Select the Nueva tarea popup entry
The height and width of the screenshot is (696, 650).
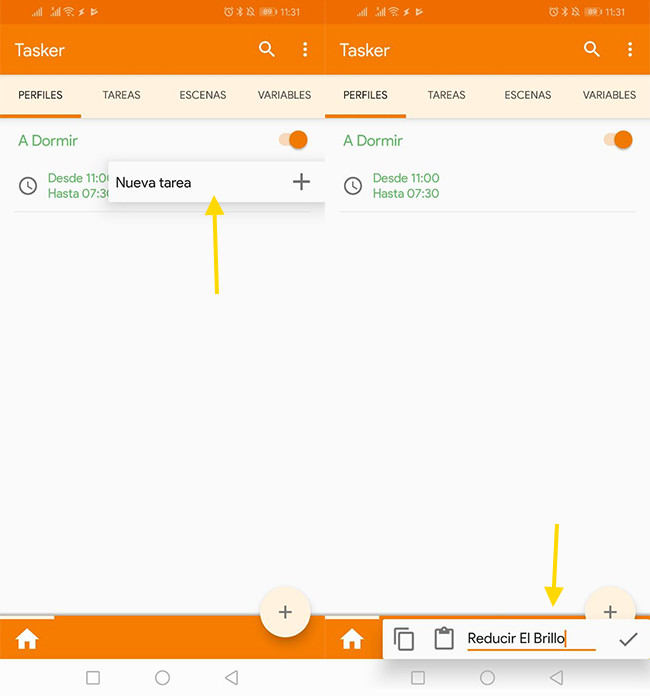point(154,183)
